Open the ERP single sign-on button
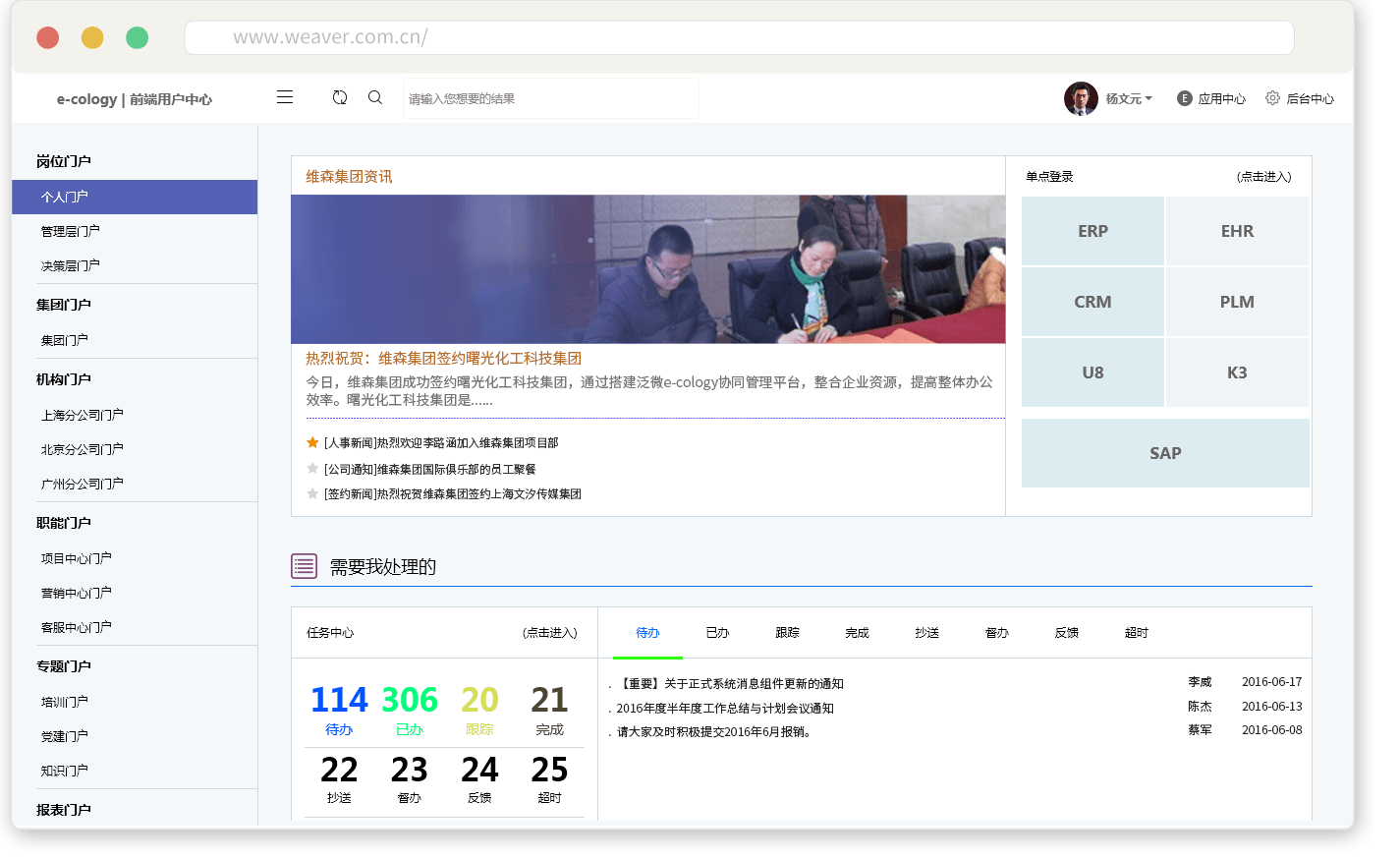 (1092, 231)
